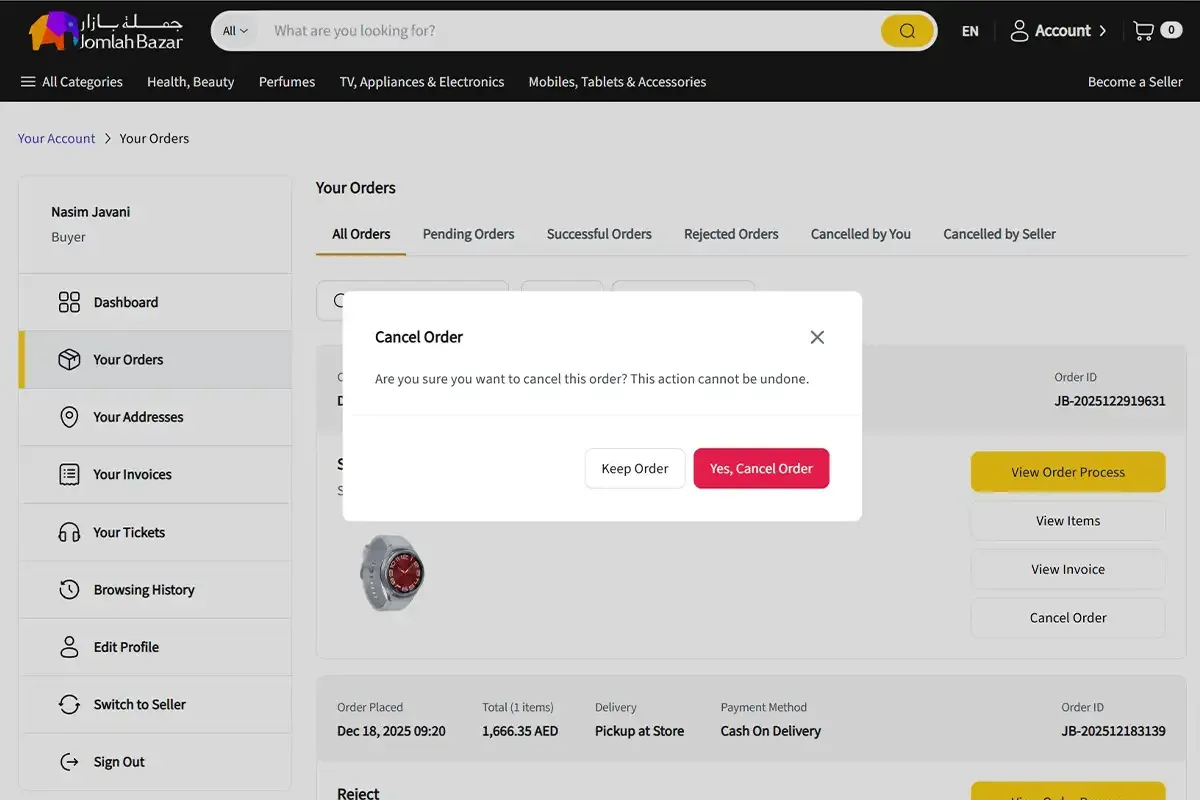Confirm with Yes, Cancel Order button

coord(761,468)
